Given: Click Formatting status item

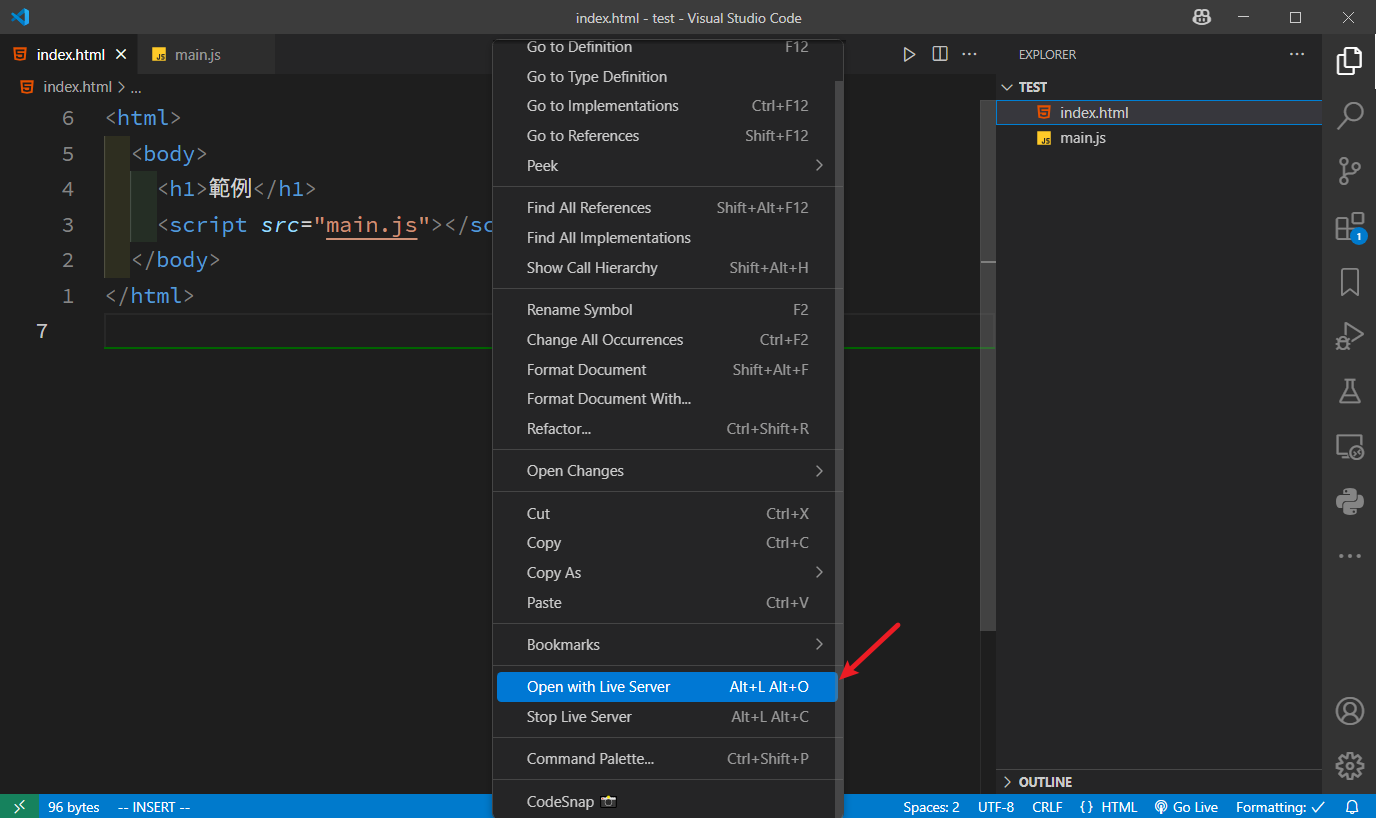Looking at the screenshot, I should pos(1280,807).
